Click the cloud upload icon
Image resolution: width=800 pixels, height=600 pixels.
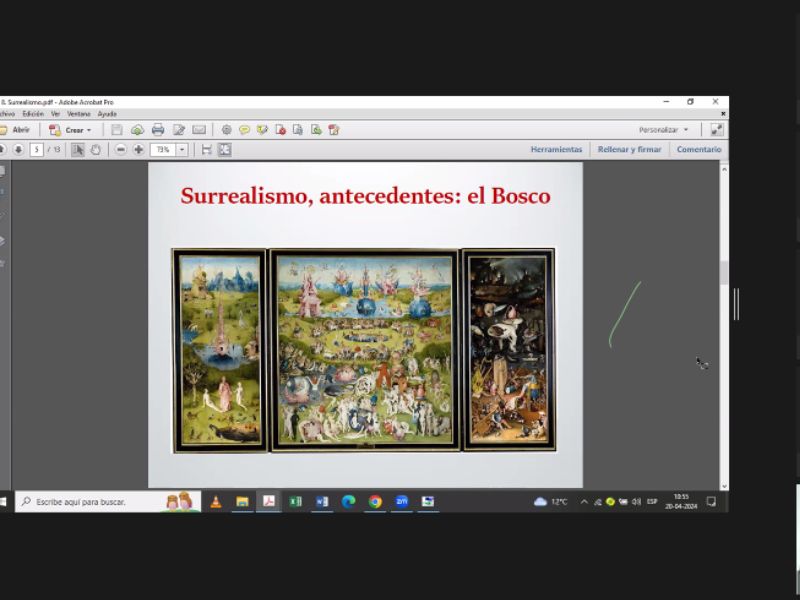coord(137,130)
